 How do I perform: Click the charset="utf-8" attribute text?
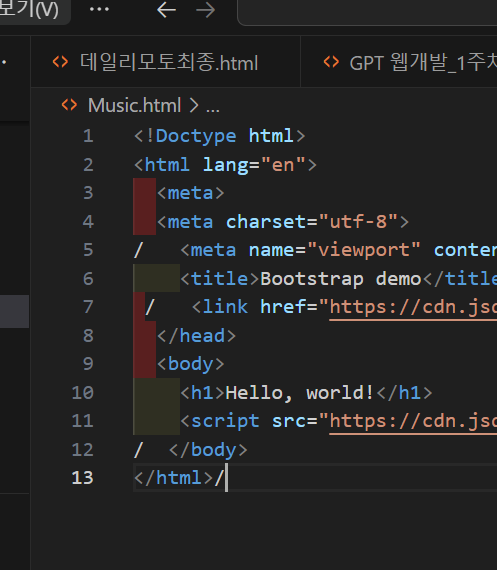click(x=312, y=222)
